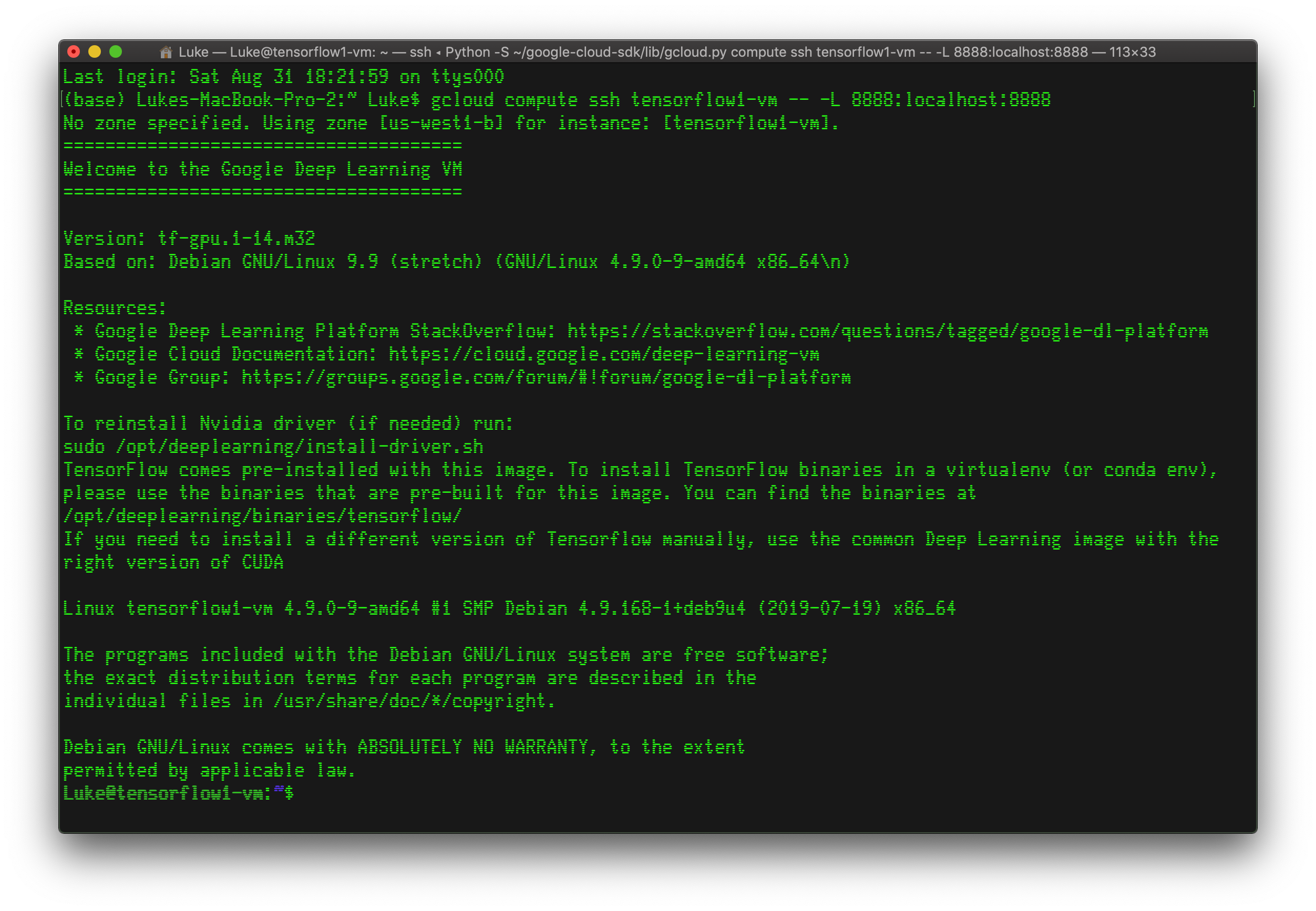Click the Luke@tensorflow1-vm command prompt

point(178,793)
